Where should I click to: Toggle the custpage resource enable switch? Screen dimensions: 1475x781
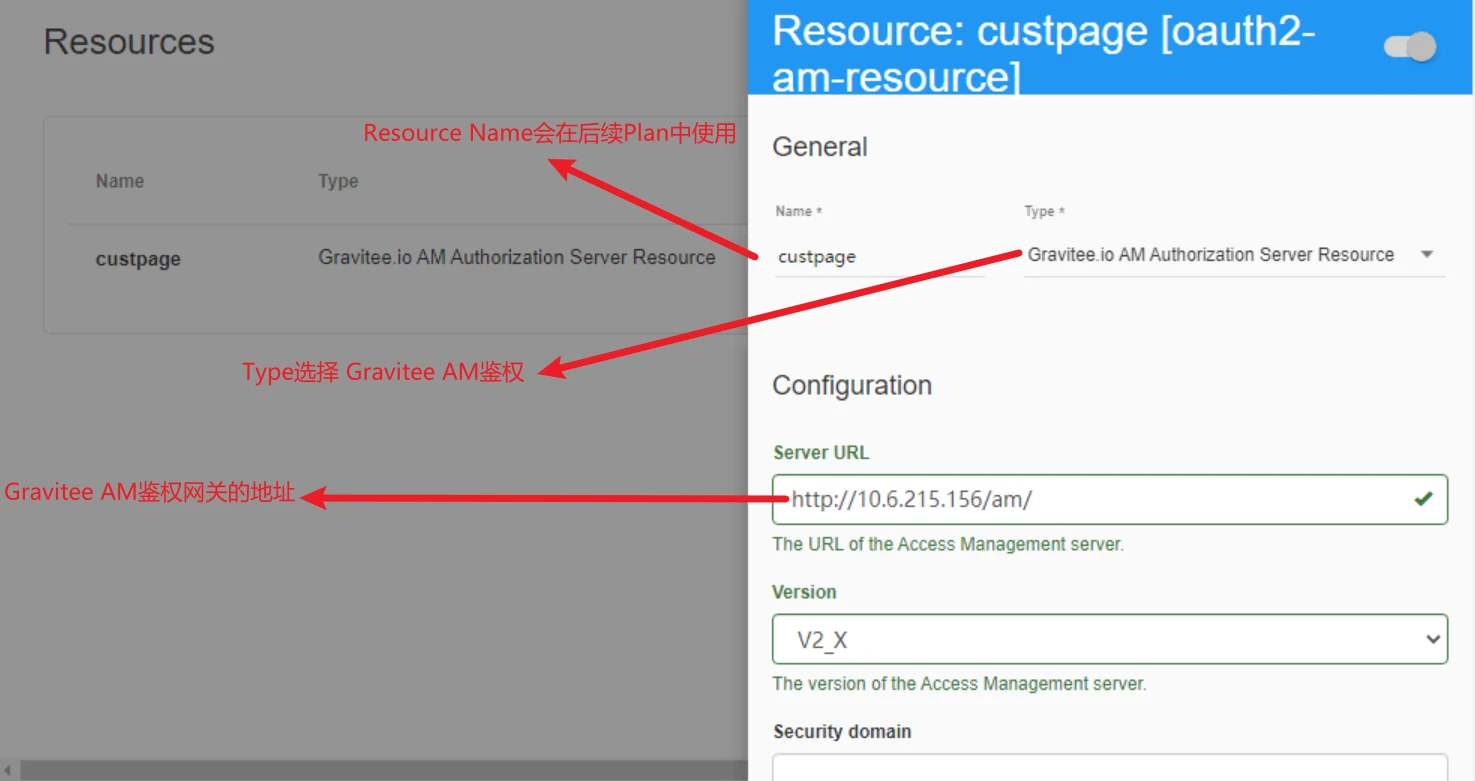pyautogui.click(x=1410, y=47)
